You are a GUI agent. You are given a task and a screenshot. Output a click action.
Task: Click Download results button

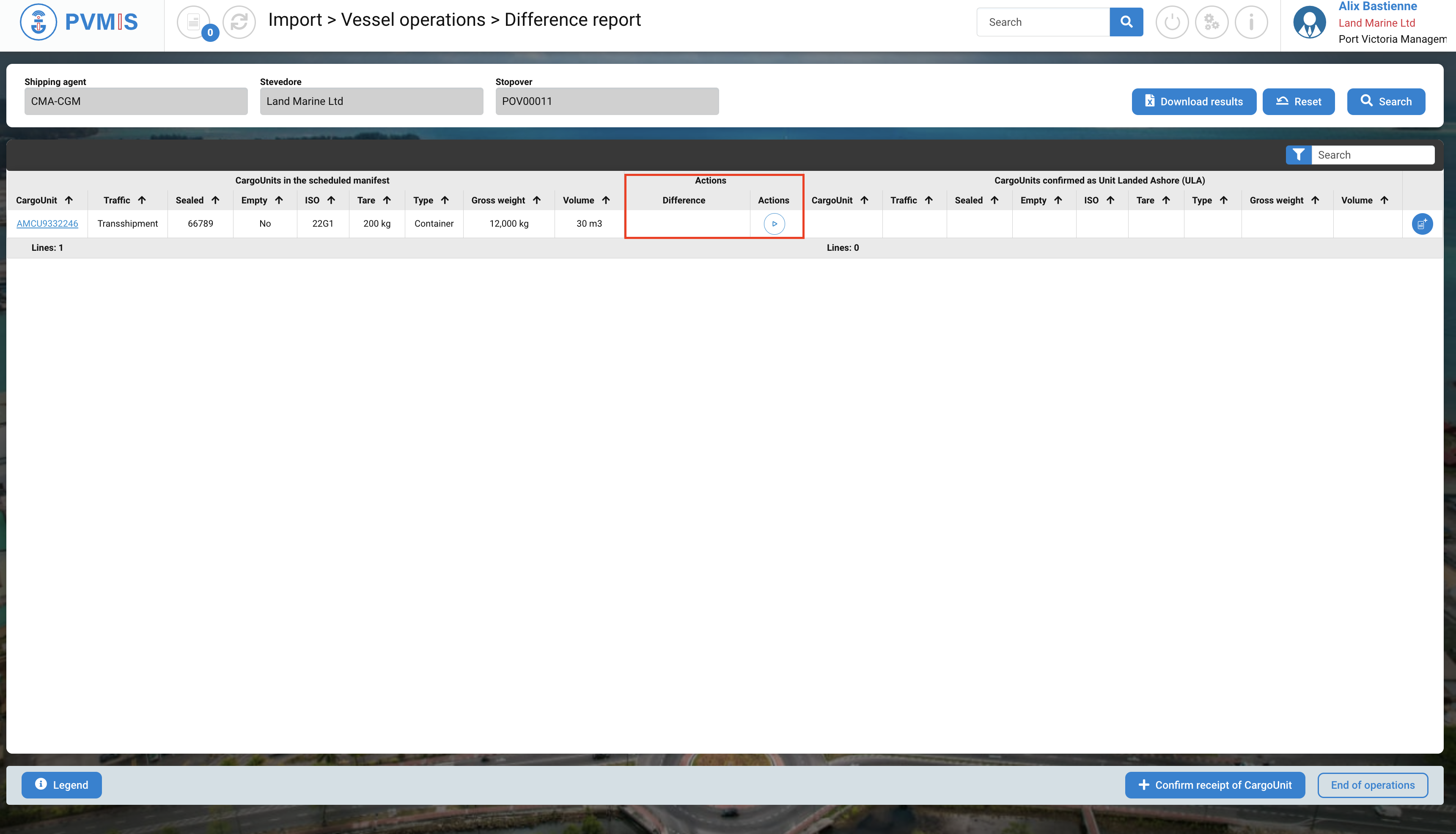pos(1194,102)
